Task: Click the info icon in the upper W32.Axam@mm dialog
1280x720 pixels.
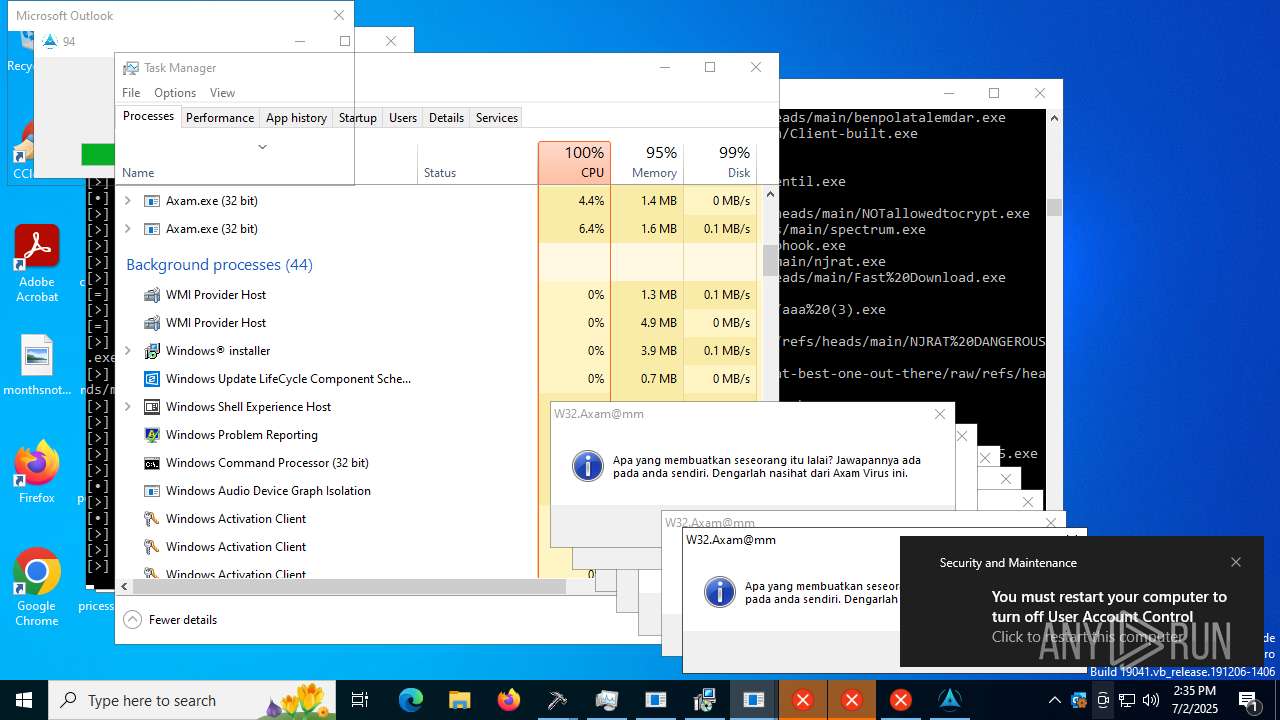Action: click(588, 466)
